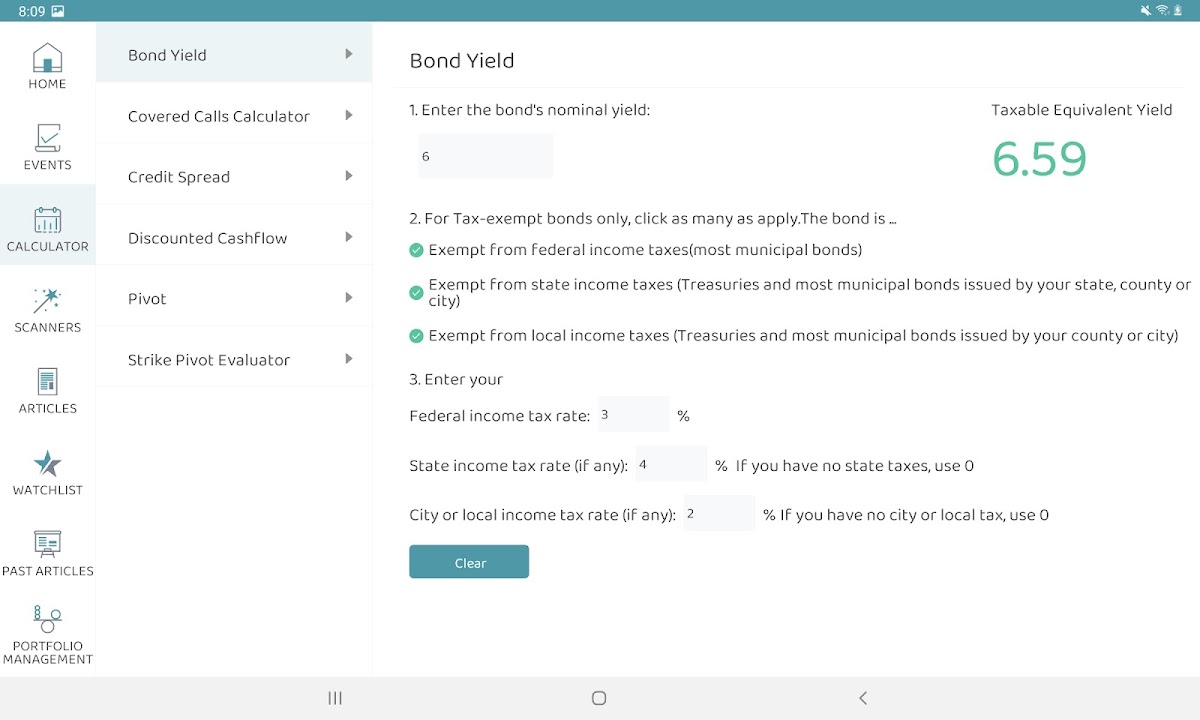Tap the Android back navigation button
Image resolution: width=1200 pixels, height=720 pixels.
coord(863,699)
